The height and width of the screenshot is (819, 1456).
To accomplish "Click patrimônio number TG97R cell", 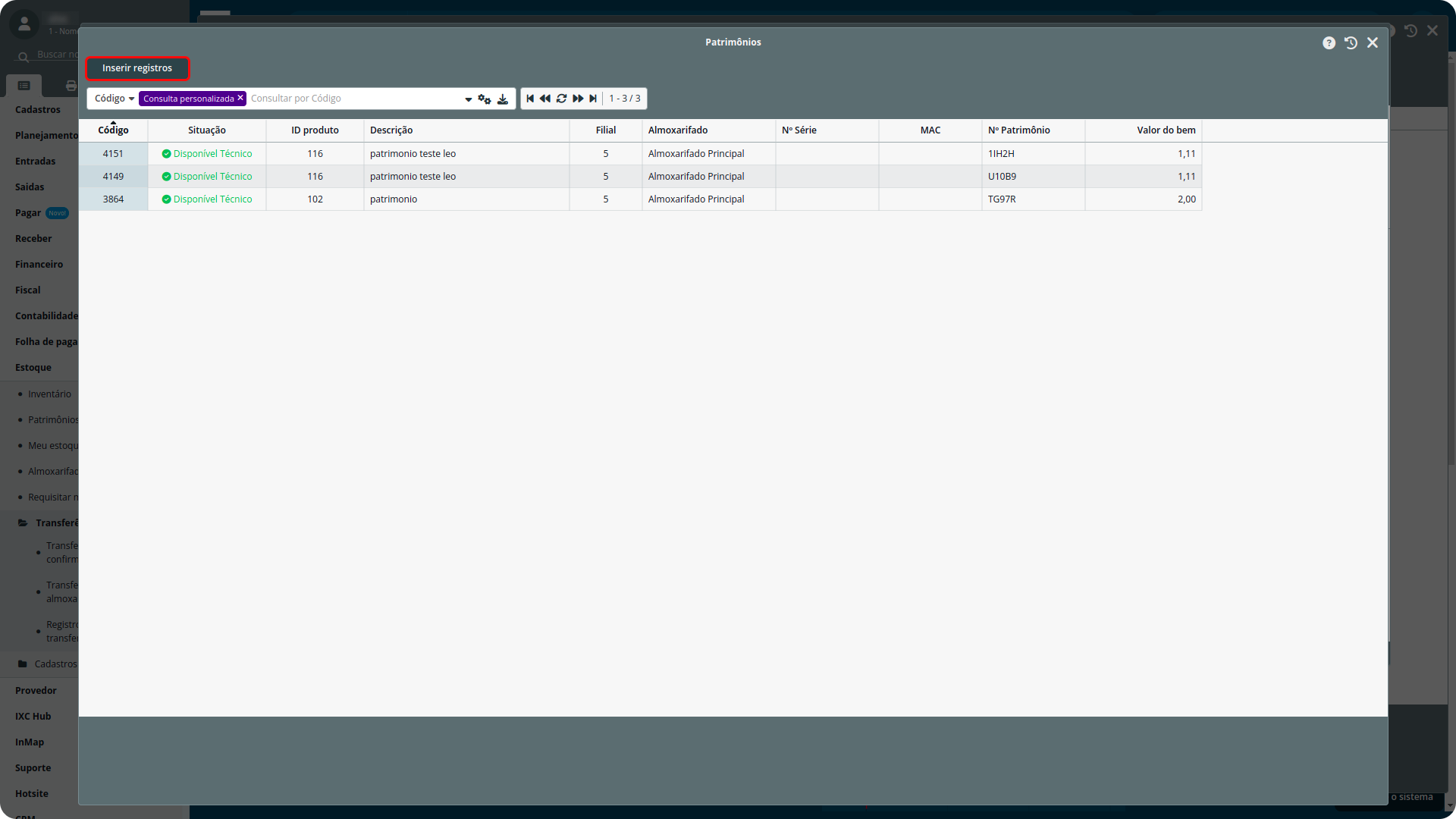I will tap(1034, 199).
